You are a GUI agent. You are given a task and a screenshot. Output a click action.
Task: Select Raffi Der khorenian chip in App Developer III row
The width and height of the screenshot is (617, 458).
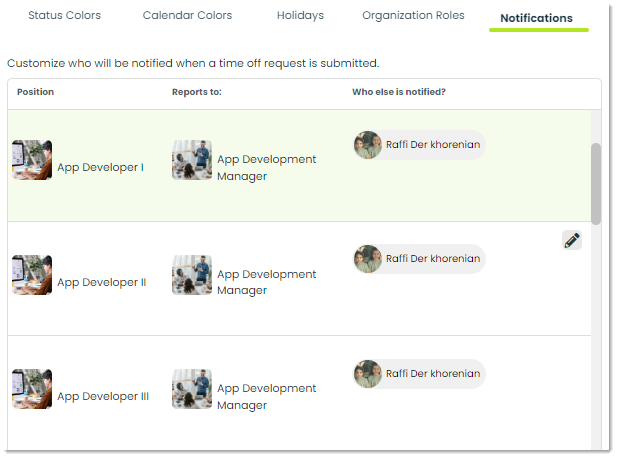(419, 374)
